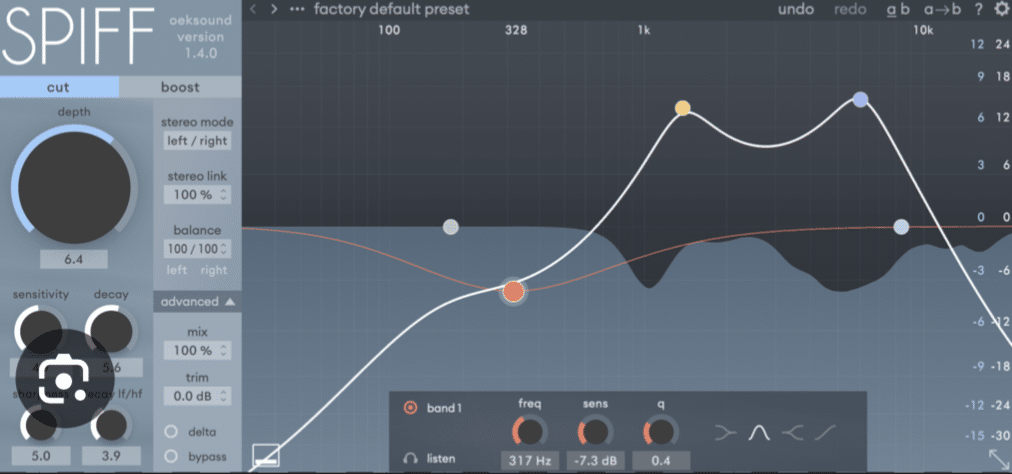Click the mix 100 % stepper arrows
Image resolution: width=1012 pixels, height=474 pixels.
coord(224,351)
